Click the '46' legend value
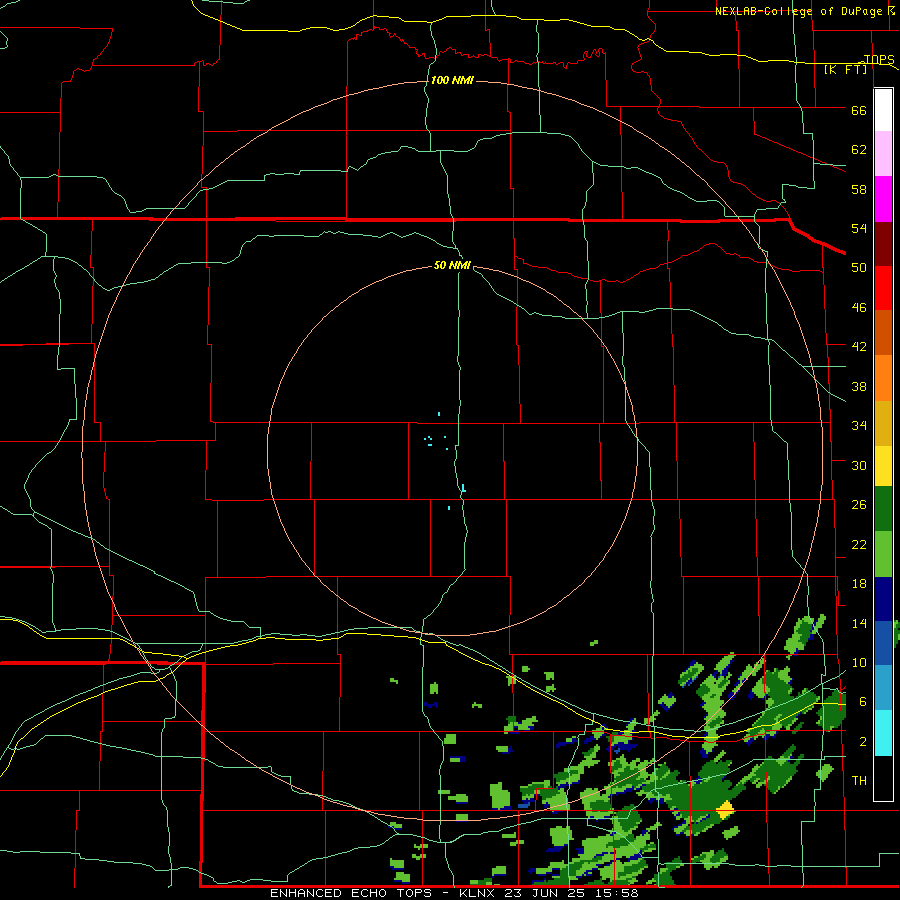 tap(859, 308)
